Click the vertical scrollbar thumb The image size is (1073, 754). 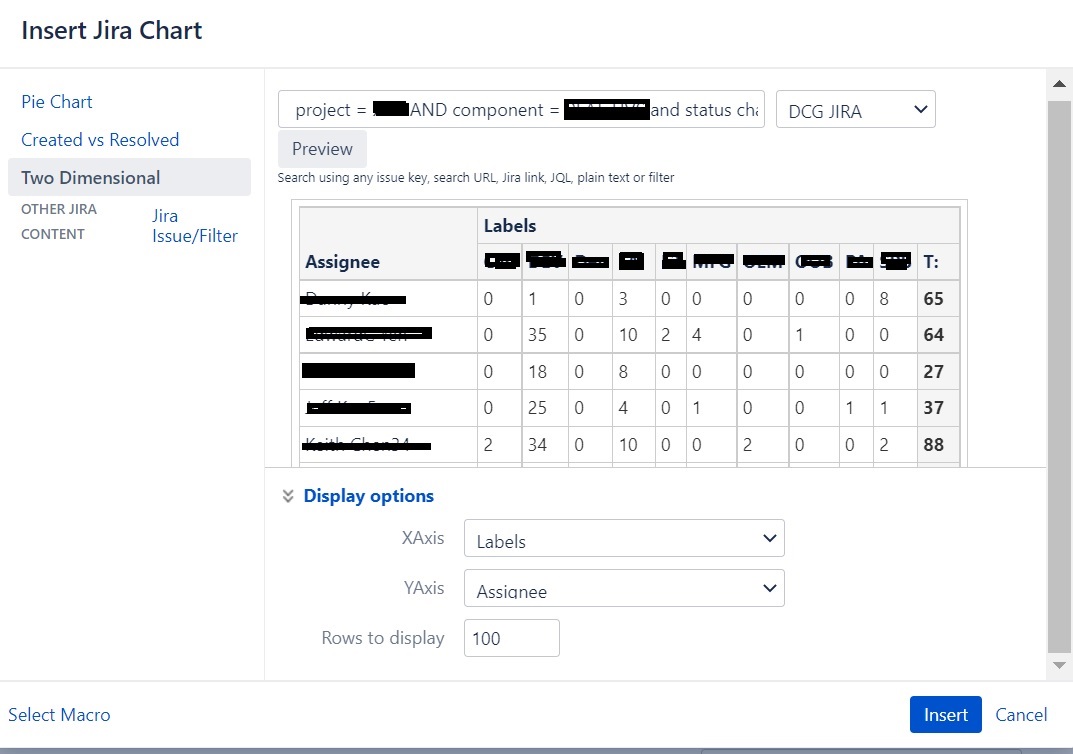pos(1059,376)
